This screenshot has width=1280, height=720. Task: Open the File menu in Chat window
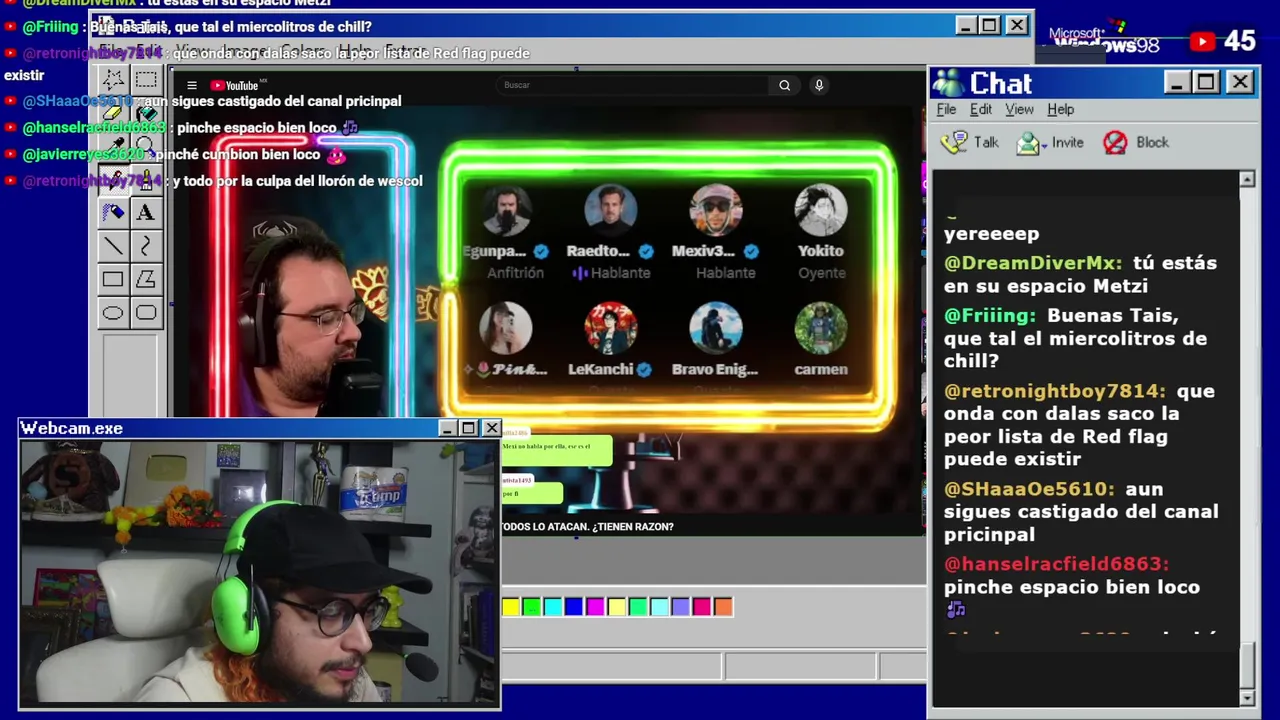(x=946, y=109)
